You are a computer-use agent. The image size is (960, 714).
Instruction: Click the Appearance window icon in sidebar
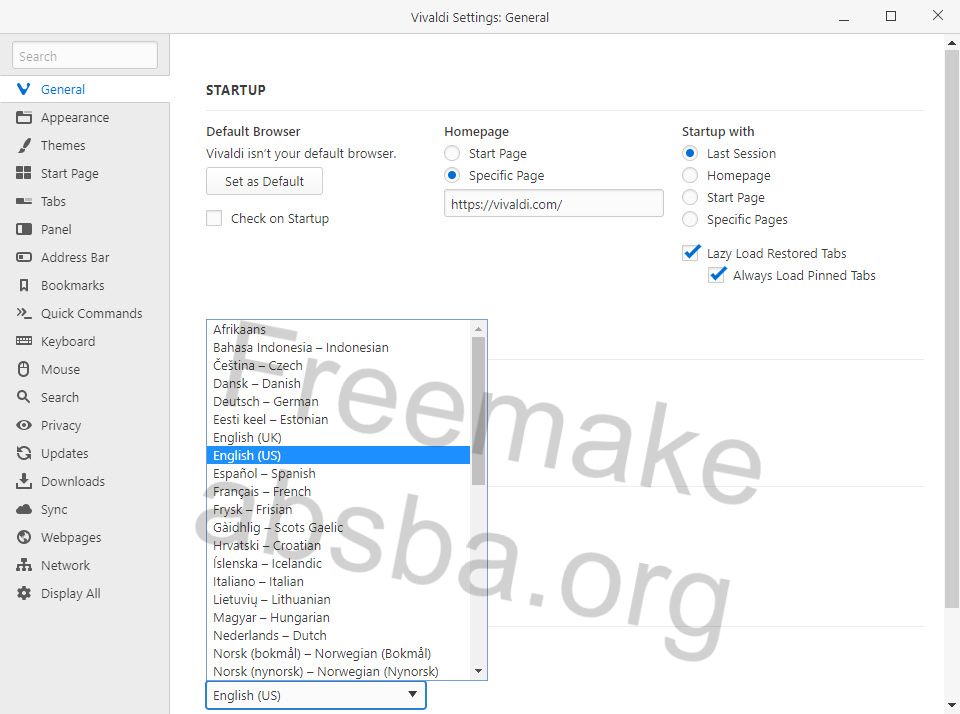pyautogui.click(x=23, y=118)
